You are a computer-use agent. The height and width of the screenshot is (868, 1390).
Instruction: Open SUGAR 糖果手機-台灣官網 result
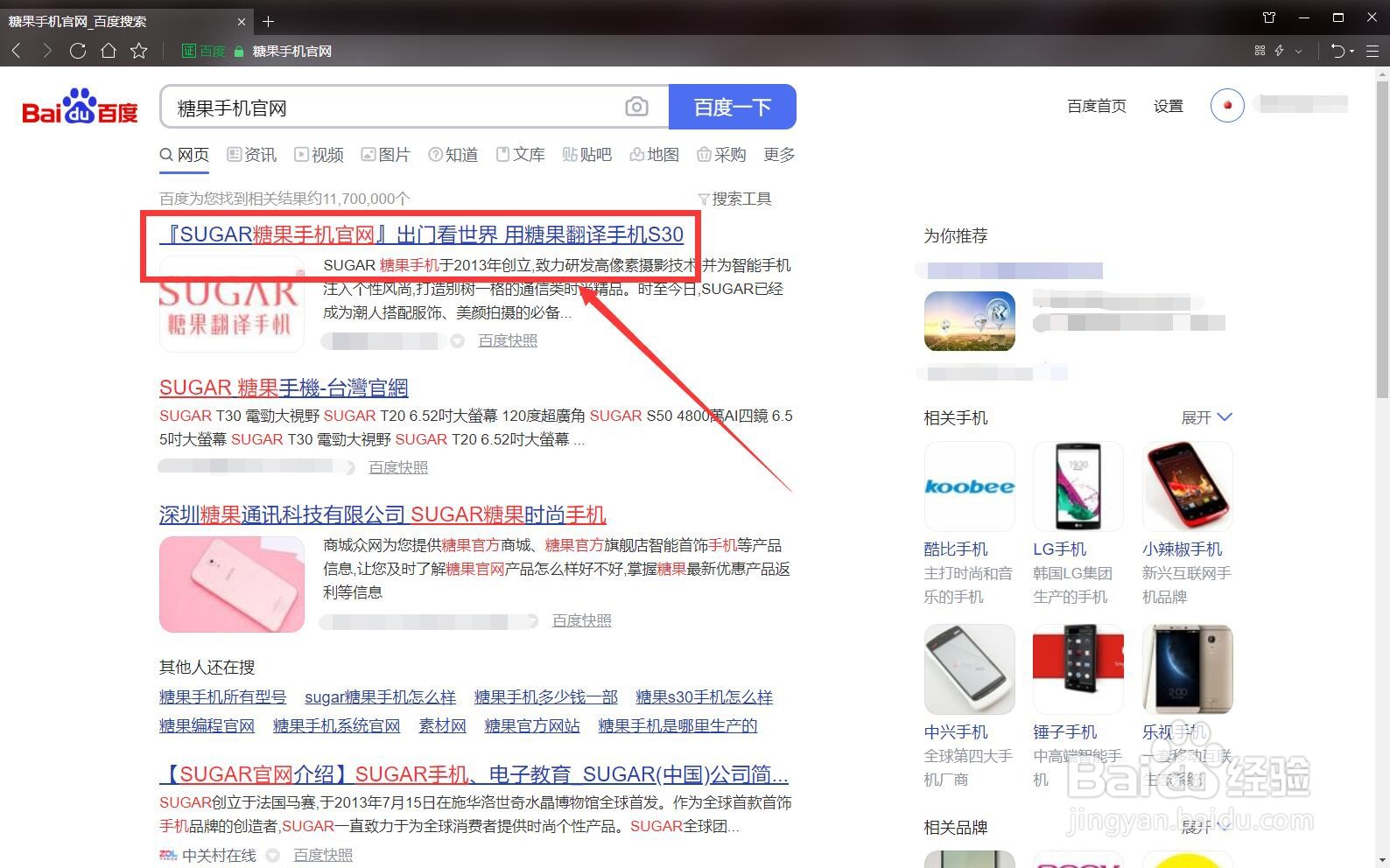(x=284, y=388)
